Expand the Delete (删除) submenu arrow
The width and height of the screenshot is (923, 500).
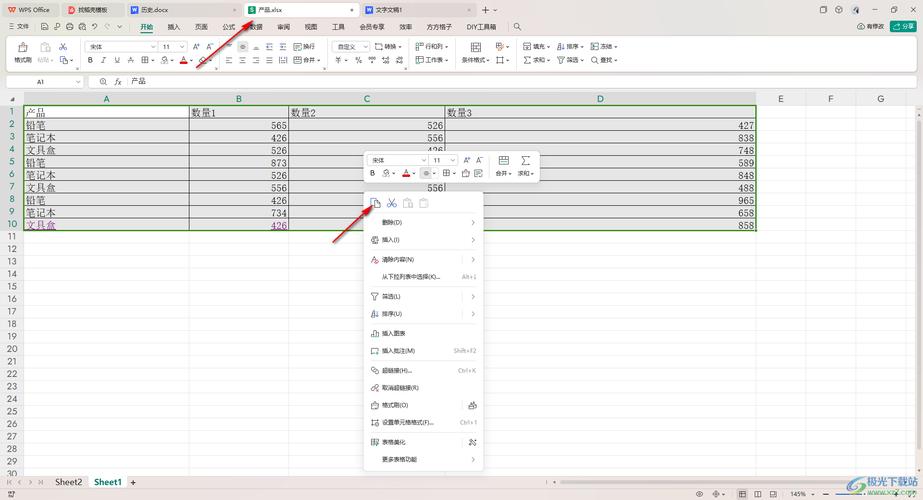pos(473,223)
